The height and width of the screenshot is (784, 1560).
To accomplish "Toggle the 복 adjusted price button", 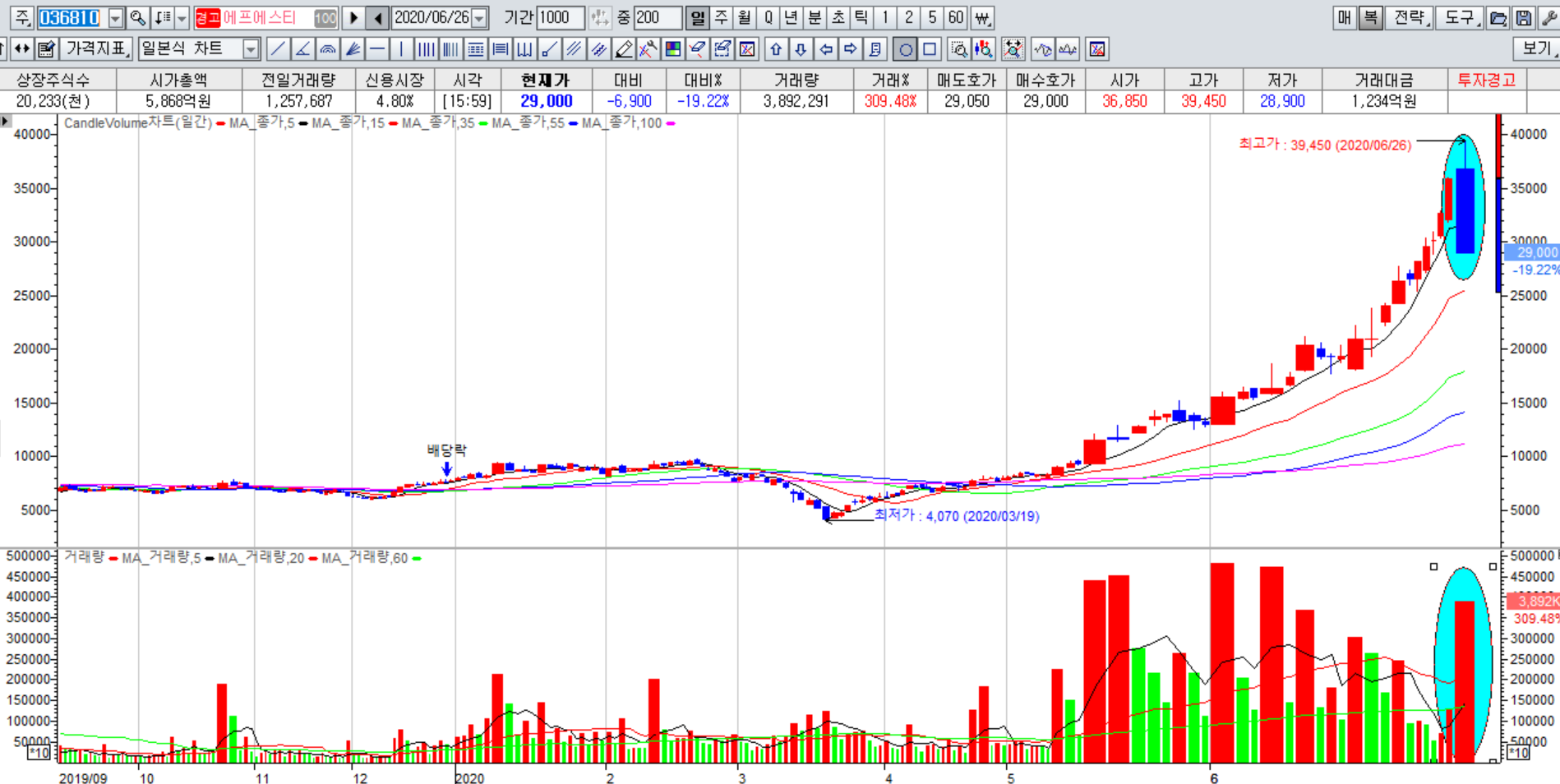I will point(1370,17).
